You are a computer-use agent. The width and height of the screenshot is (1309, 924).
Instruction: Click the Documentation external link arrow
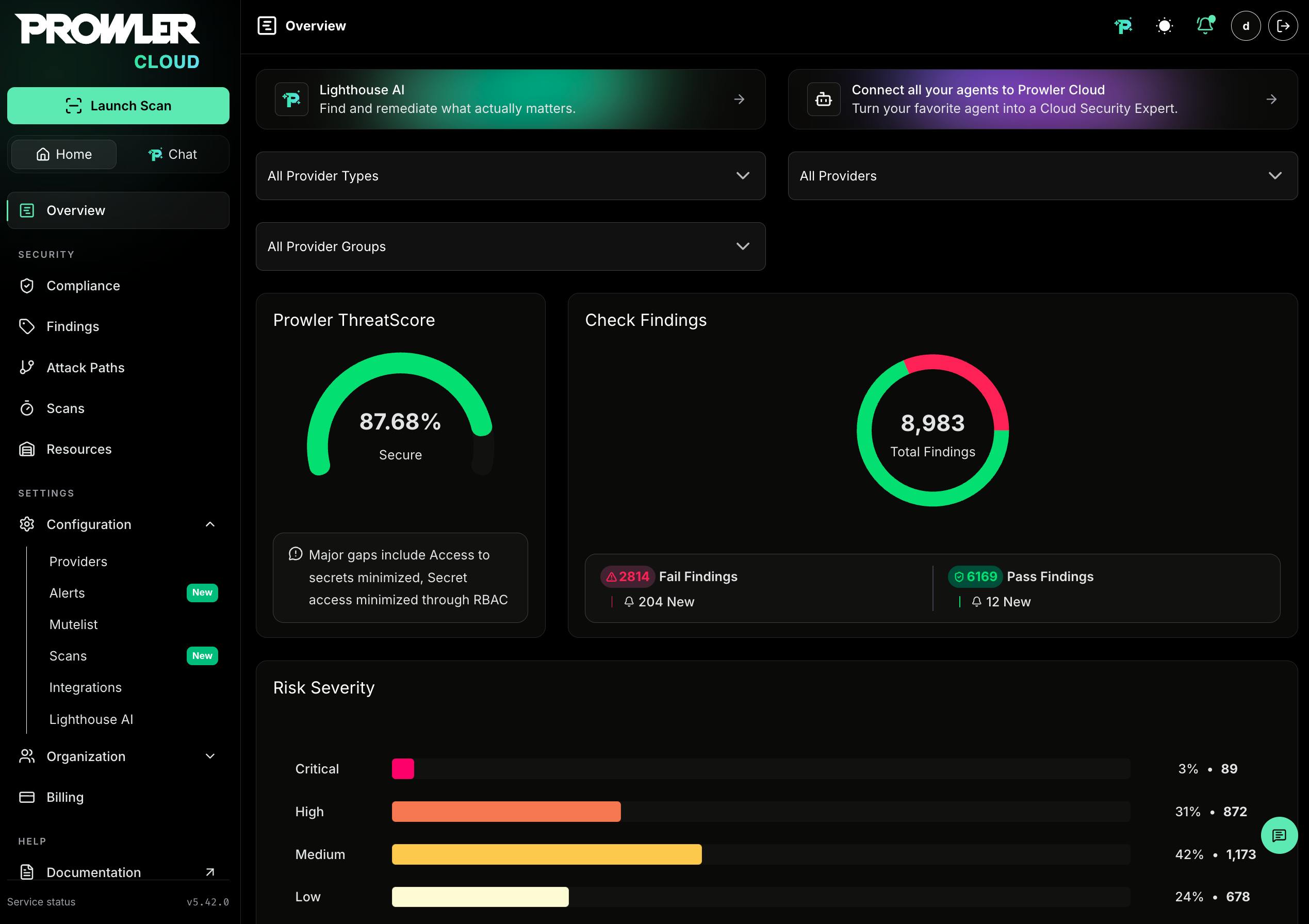(x=210, y=872)
